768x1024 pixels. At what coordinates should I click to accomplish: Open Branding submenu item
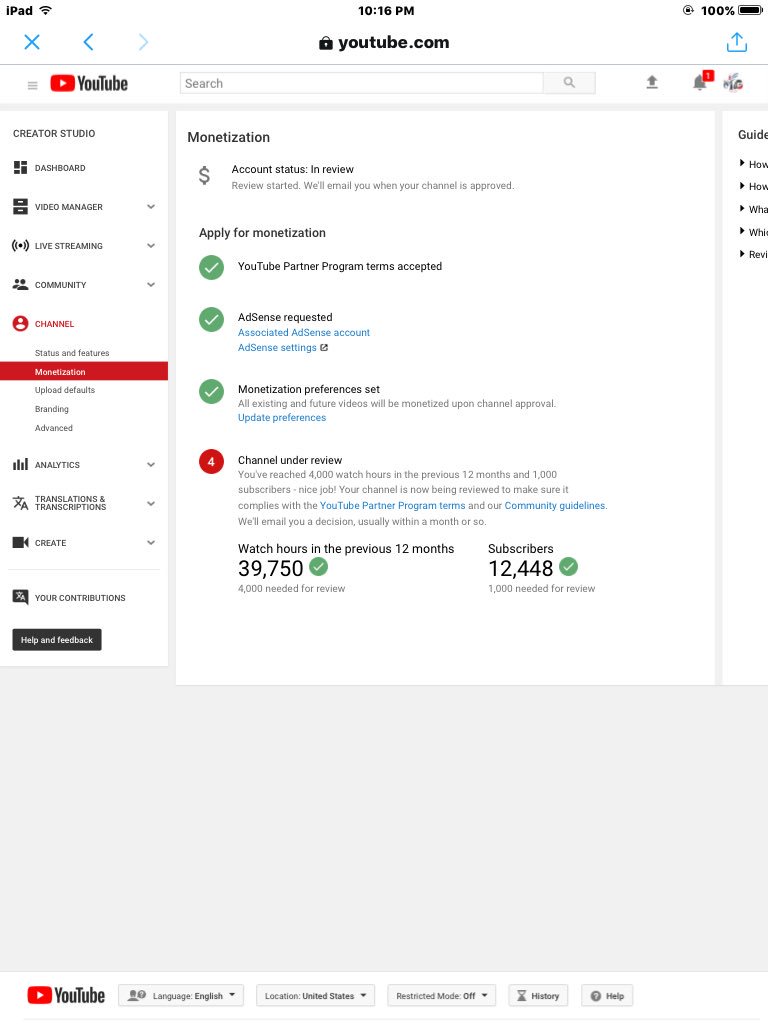point(52,409)
